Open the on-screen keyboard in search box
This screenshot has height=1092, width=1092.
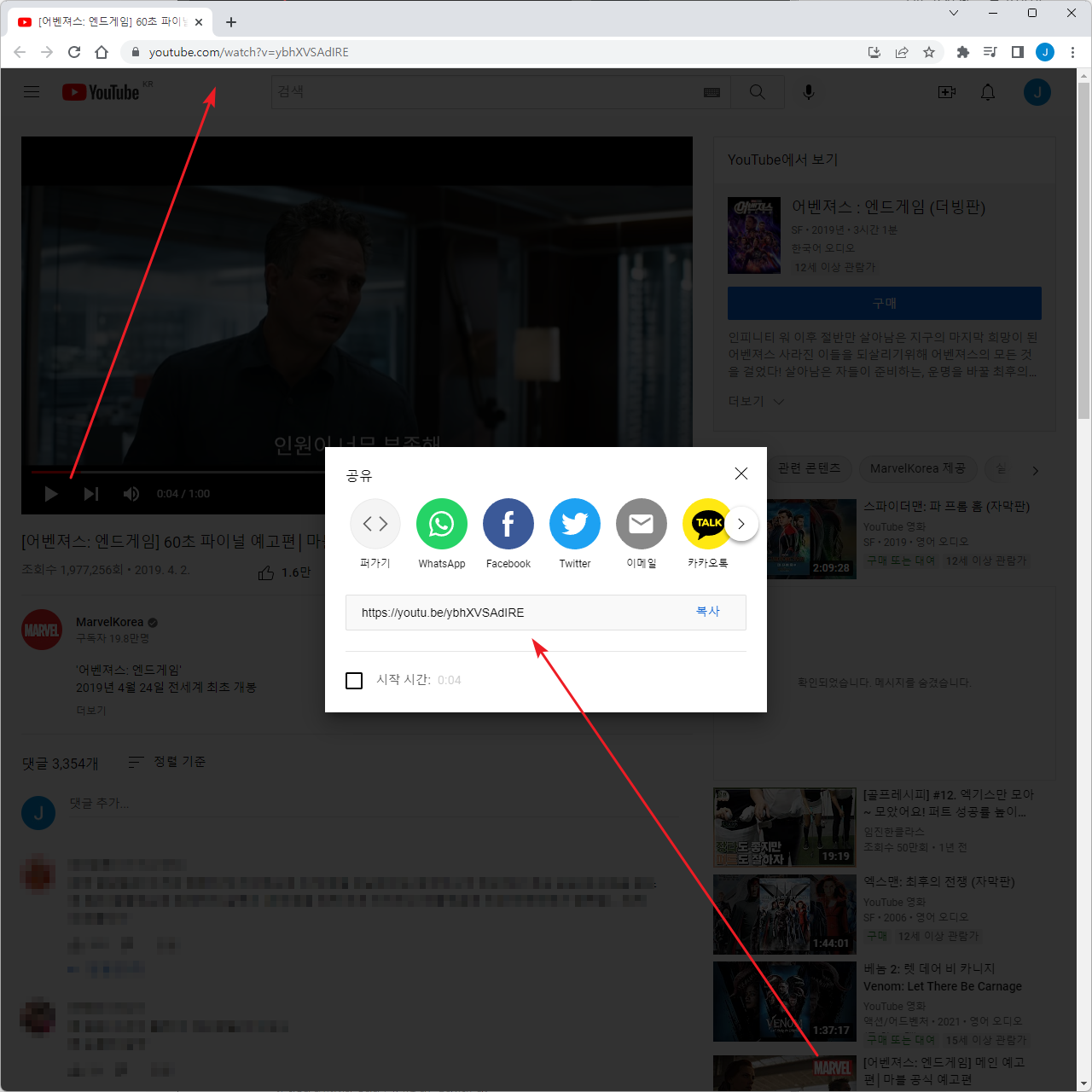click(x=712, y=92)
